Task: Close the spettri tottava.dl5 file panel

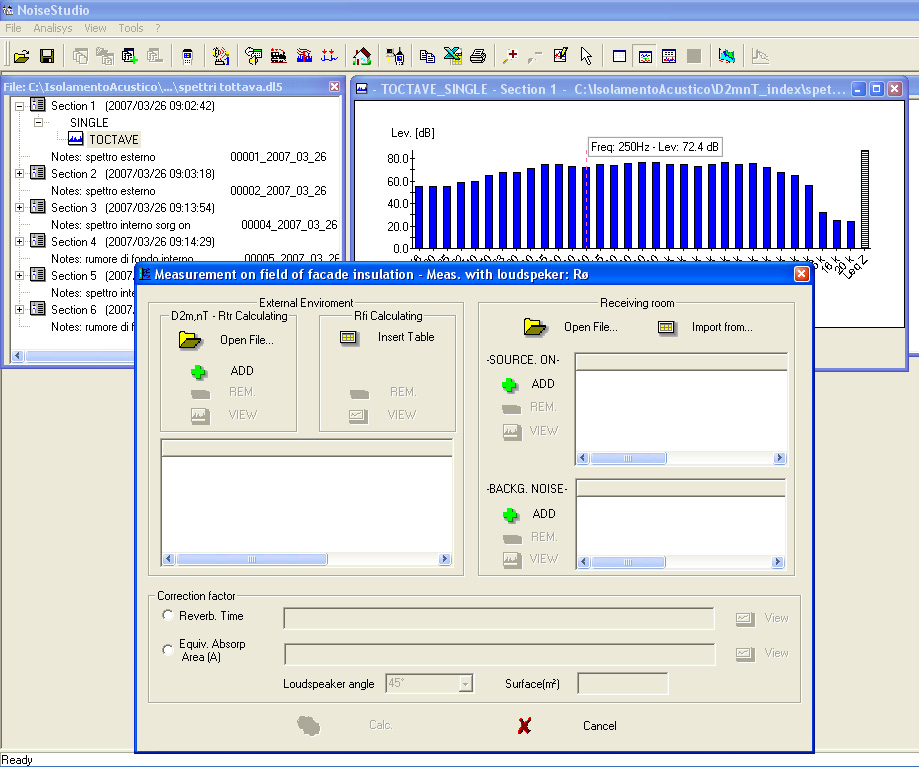Action: [334, 87]
